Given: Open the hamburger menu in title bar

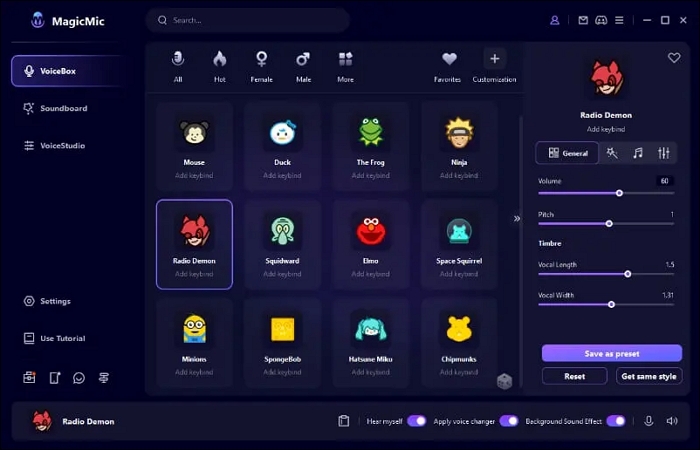Looking at the screenshot, I should pos(620,20).
